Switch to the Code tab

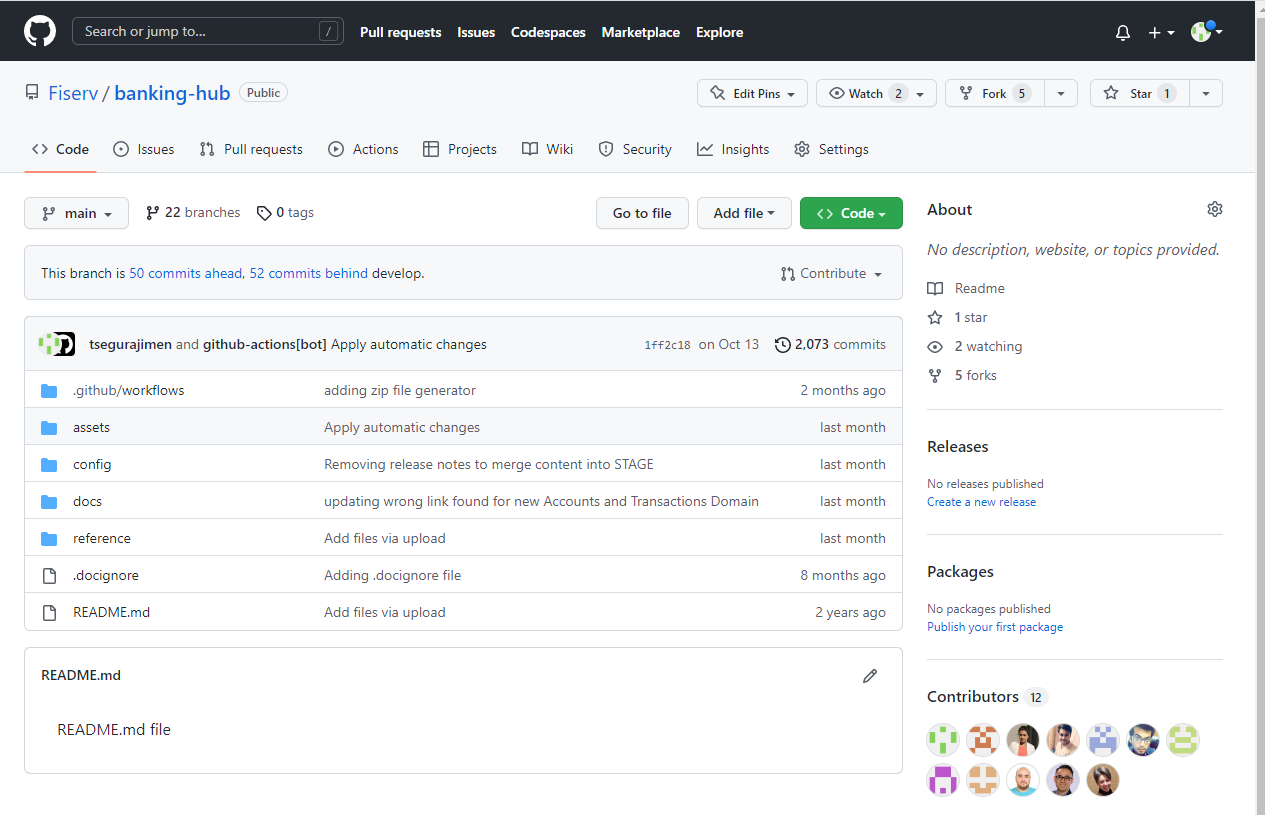pyautogui.click(x=60, y=149)
